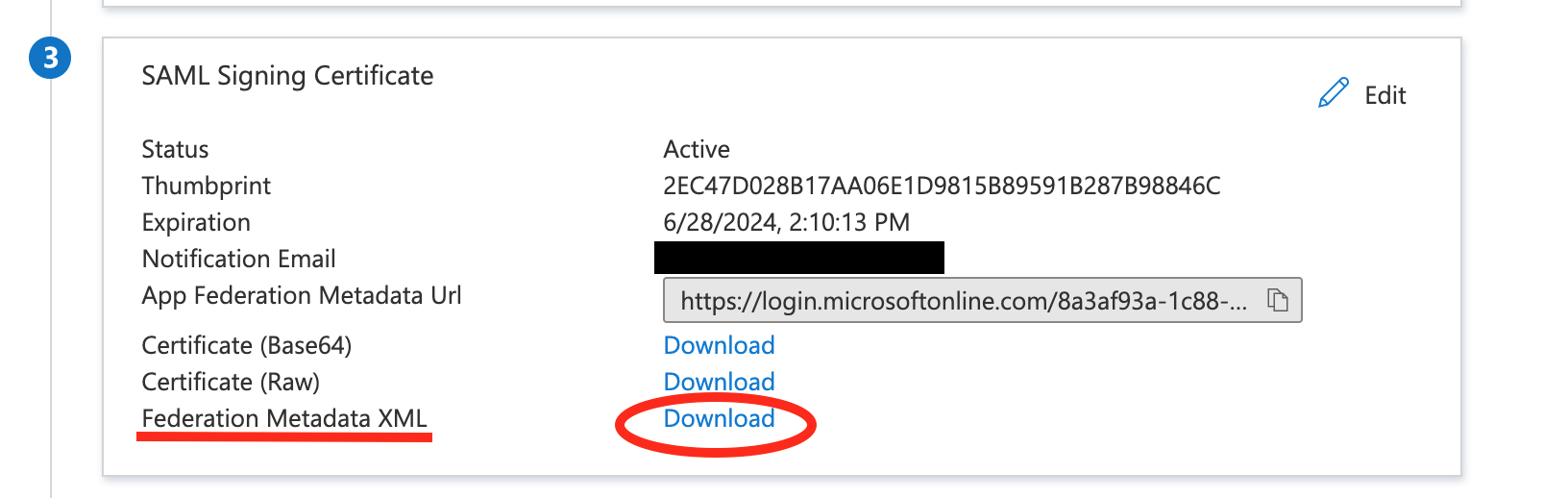
Task: Click the App Federation Metadata Url field
Action: [x=961, y=301]
